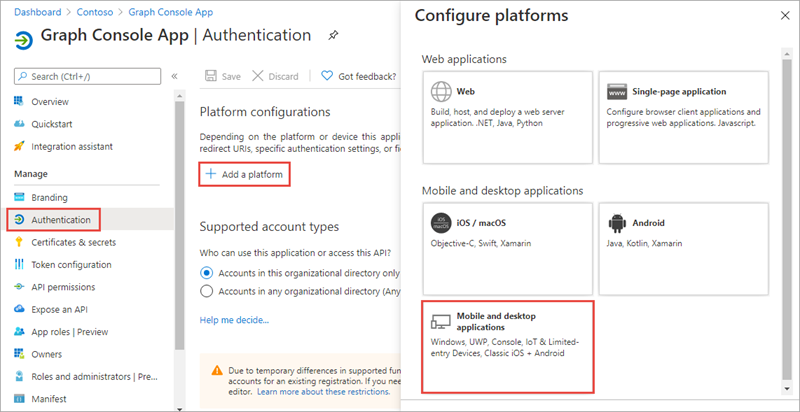The width and height of the screenshot is (800, 412).
Task: Select Accounts in this organizational directory only
Action: 206,273
